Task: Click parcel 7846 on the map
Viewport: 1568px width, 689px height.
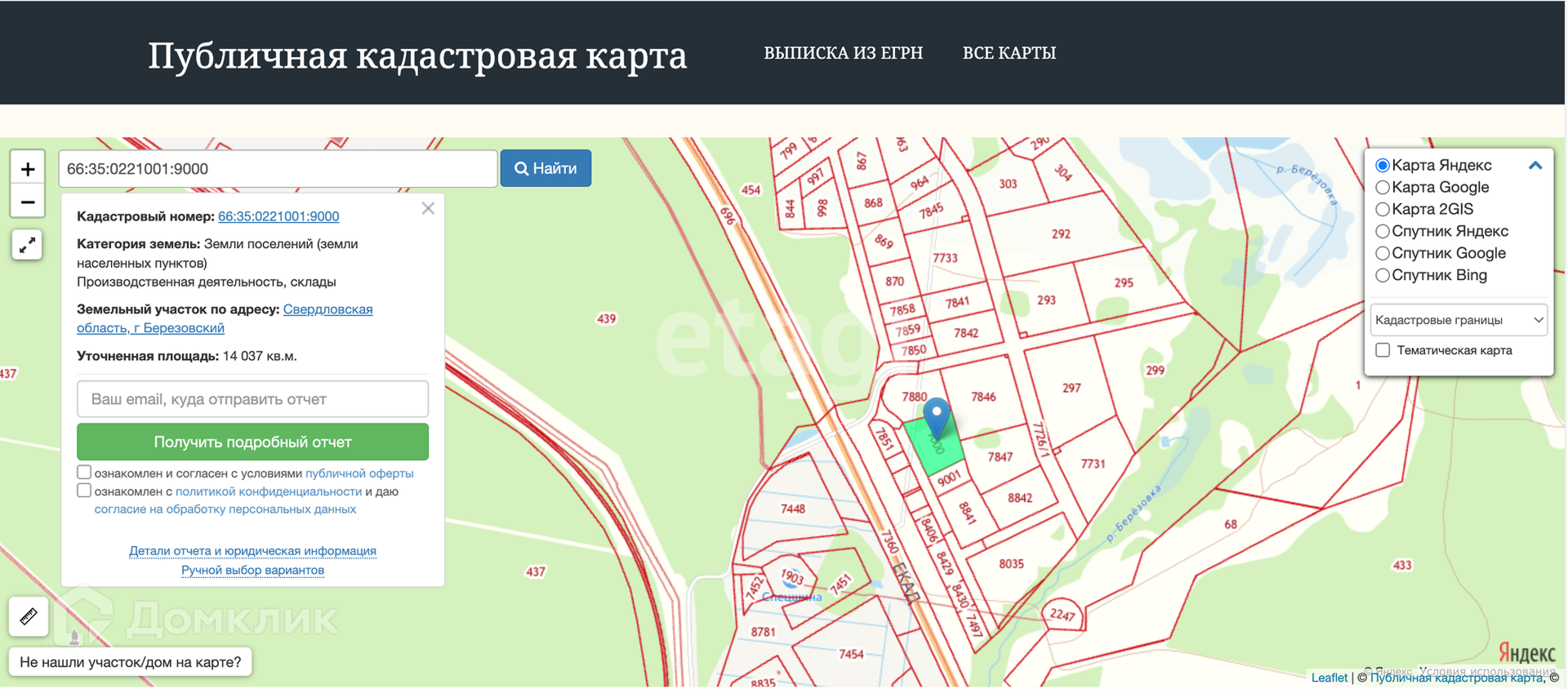Action: pyautogui.click(x=983, y=397)
